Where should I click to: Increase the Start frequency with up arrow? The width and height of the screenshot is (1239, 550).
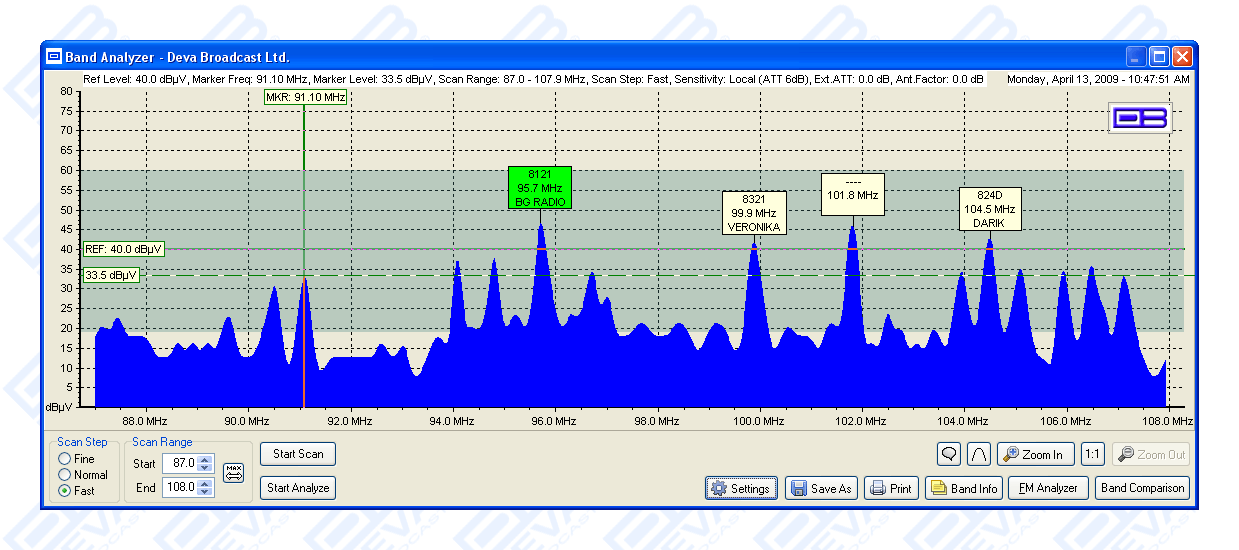205,459
